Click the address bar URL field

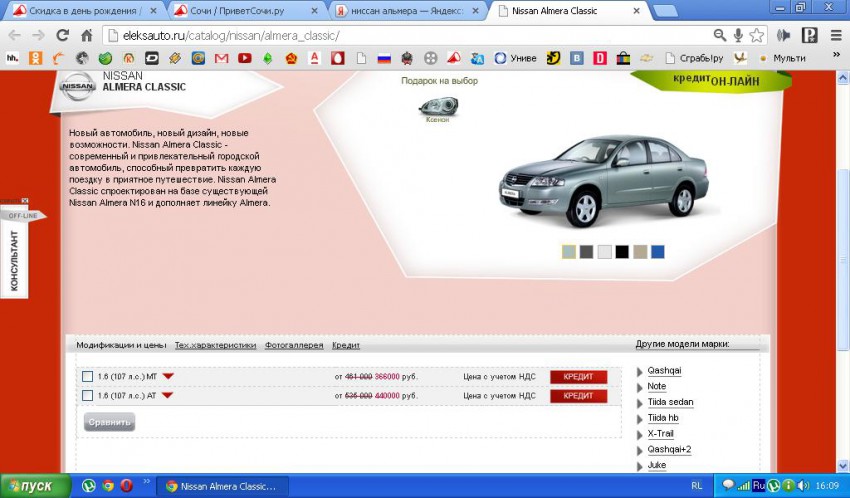coord(400,35)
